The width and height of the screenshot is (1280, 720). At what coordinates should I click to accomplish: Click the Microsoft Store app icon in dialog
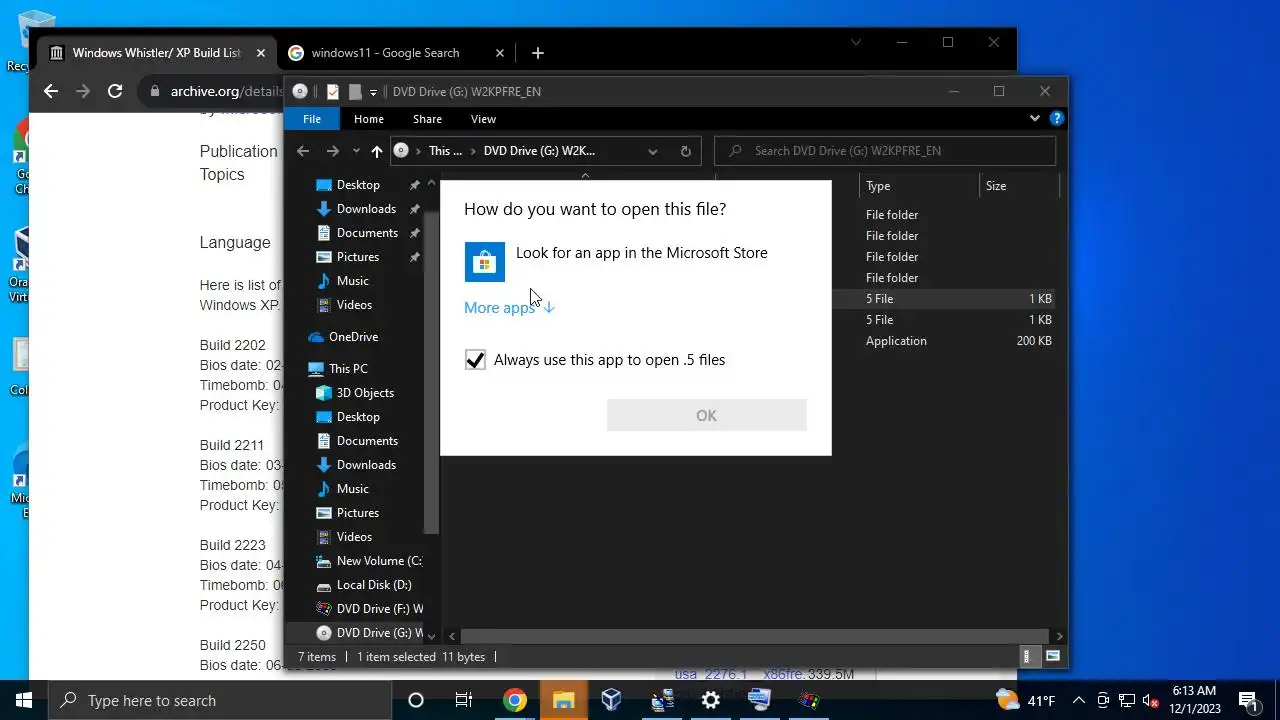tap(485, 262)
